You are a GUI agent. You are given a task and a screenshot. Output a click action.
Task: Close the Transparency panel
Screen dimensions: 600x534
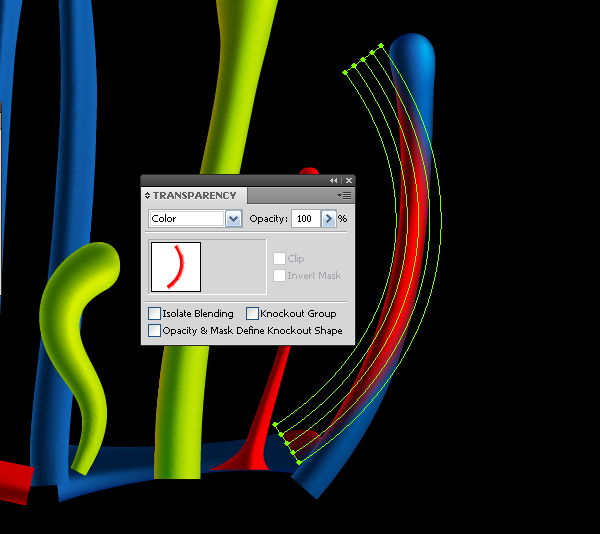tap(349, 181)
